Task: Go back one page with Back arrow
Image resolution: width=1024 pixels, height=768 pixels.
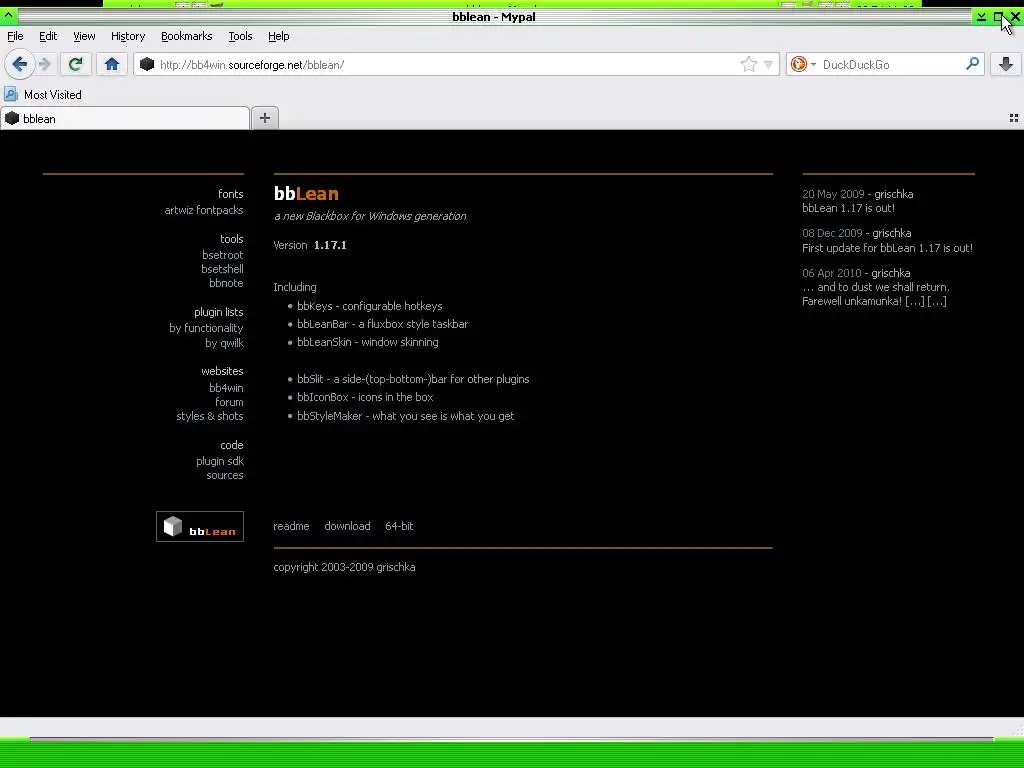Action: point(20,64)
